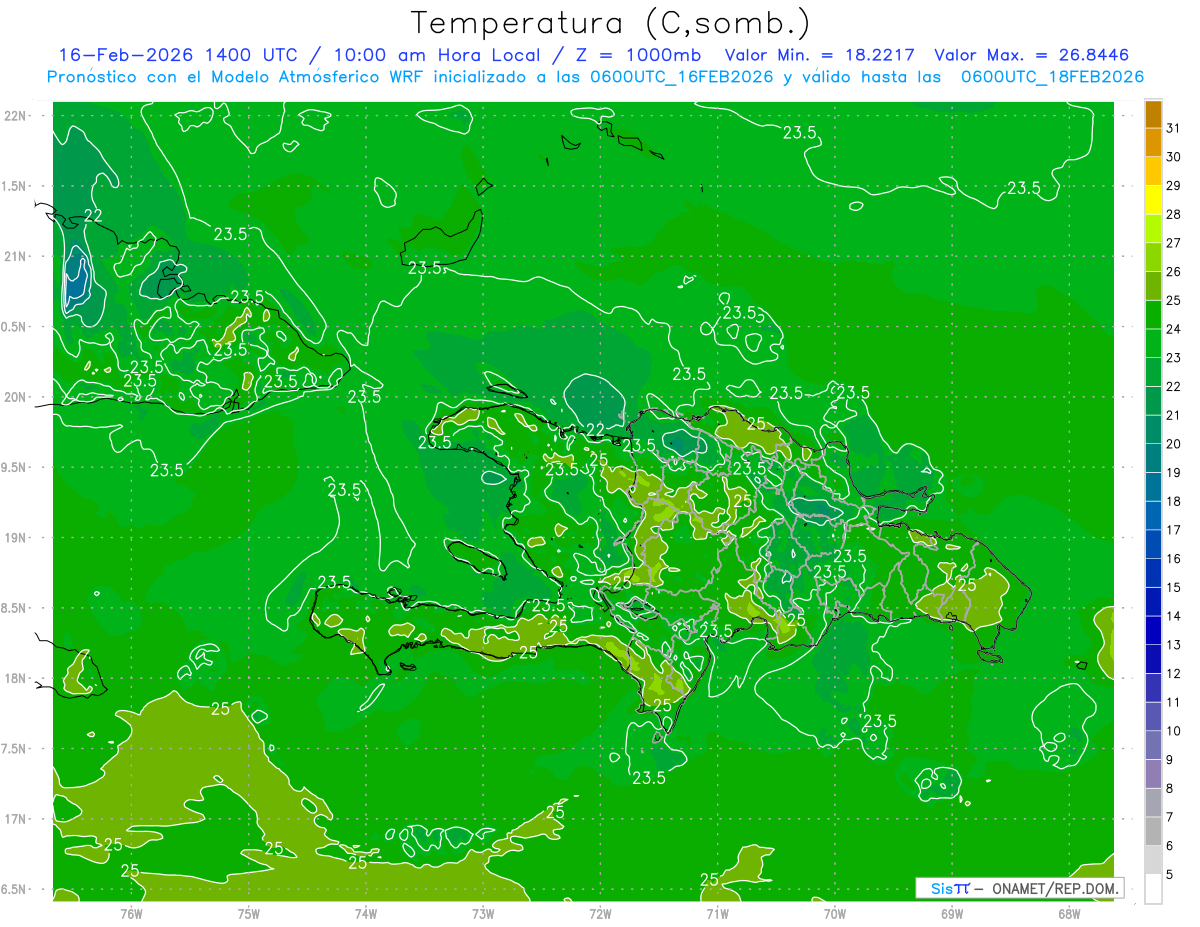Click the 75W longitude axis label

249,912
